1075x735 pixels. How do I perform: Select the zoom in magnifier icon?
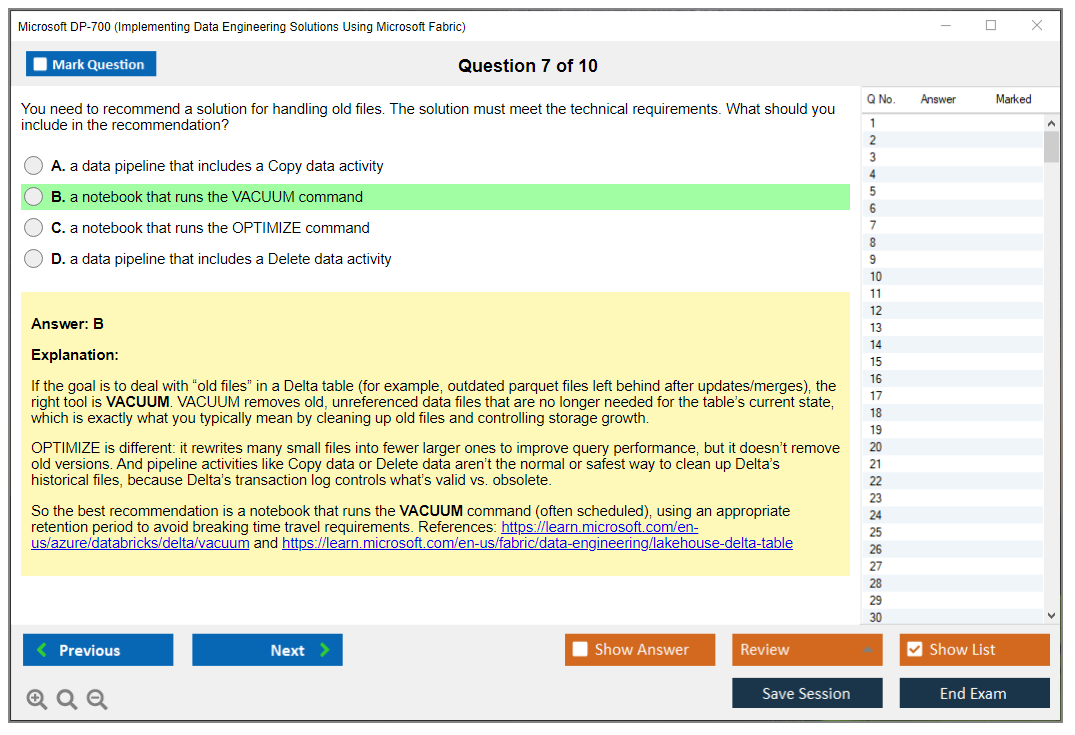point(37,699)
